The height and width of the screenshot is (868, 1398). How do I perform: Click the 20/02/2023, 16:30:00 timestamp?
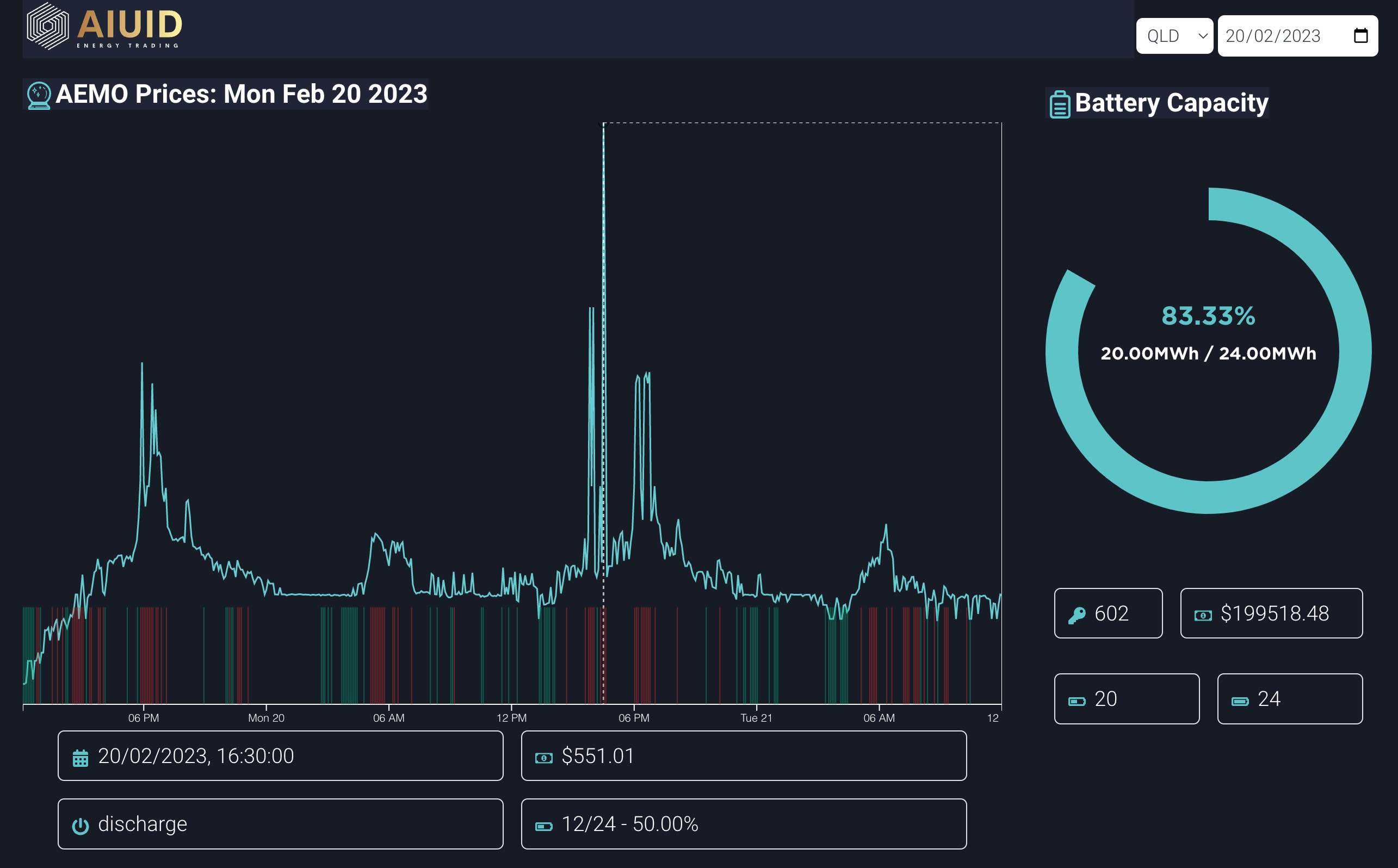coord(196,755)
